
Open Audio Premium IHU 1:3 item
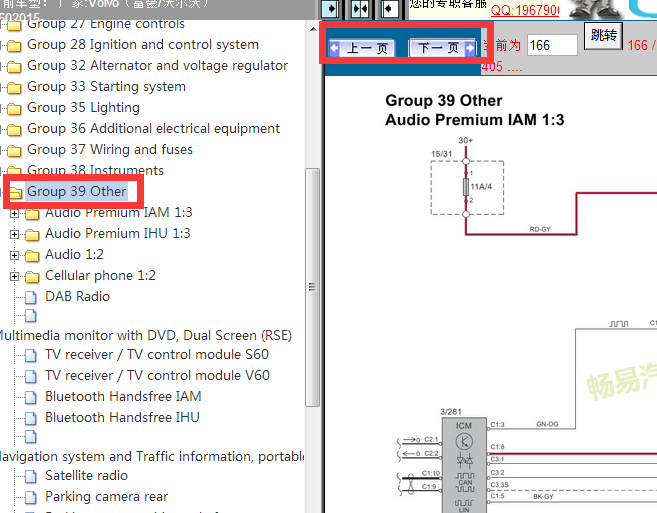pos(118,233)
